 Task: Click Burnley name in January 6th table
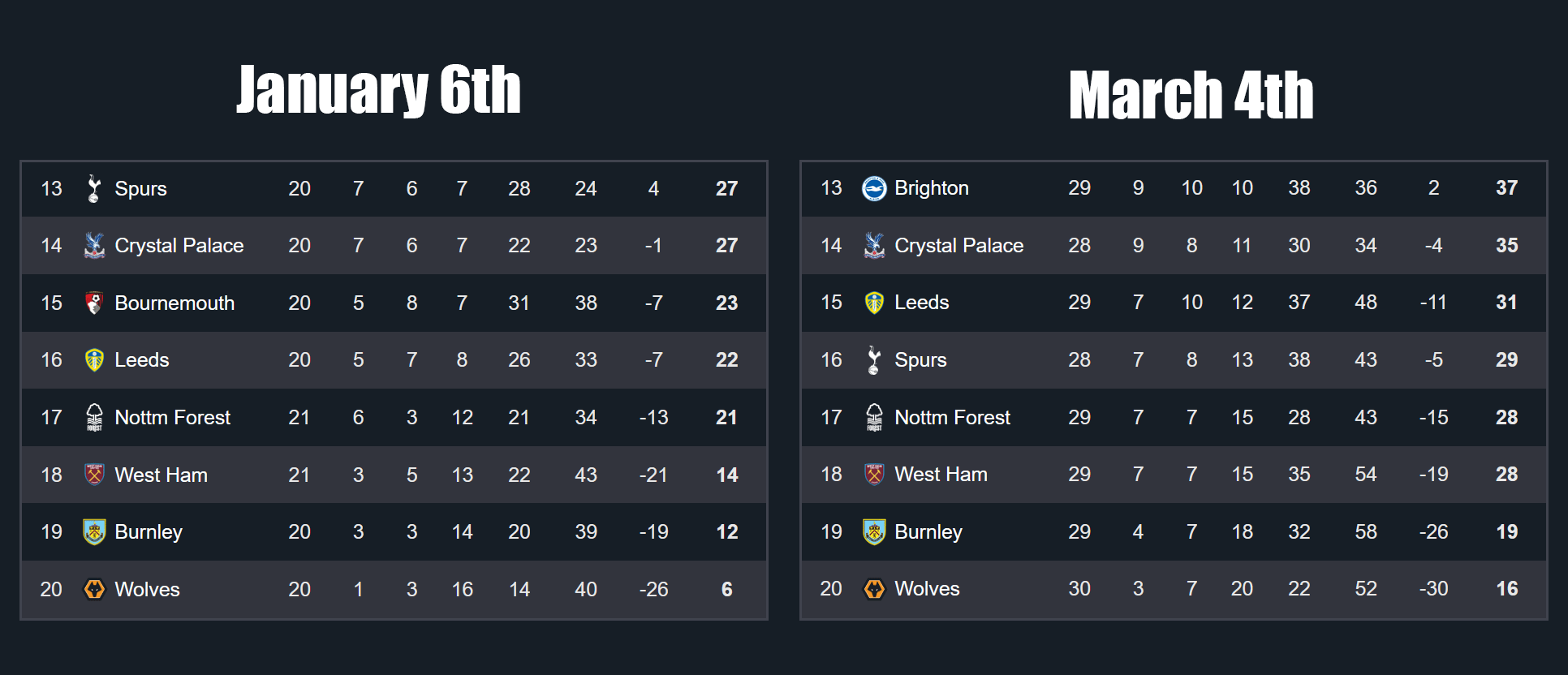pyautogui.click(x=149, y=532)
